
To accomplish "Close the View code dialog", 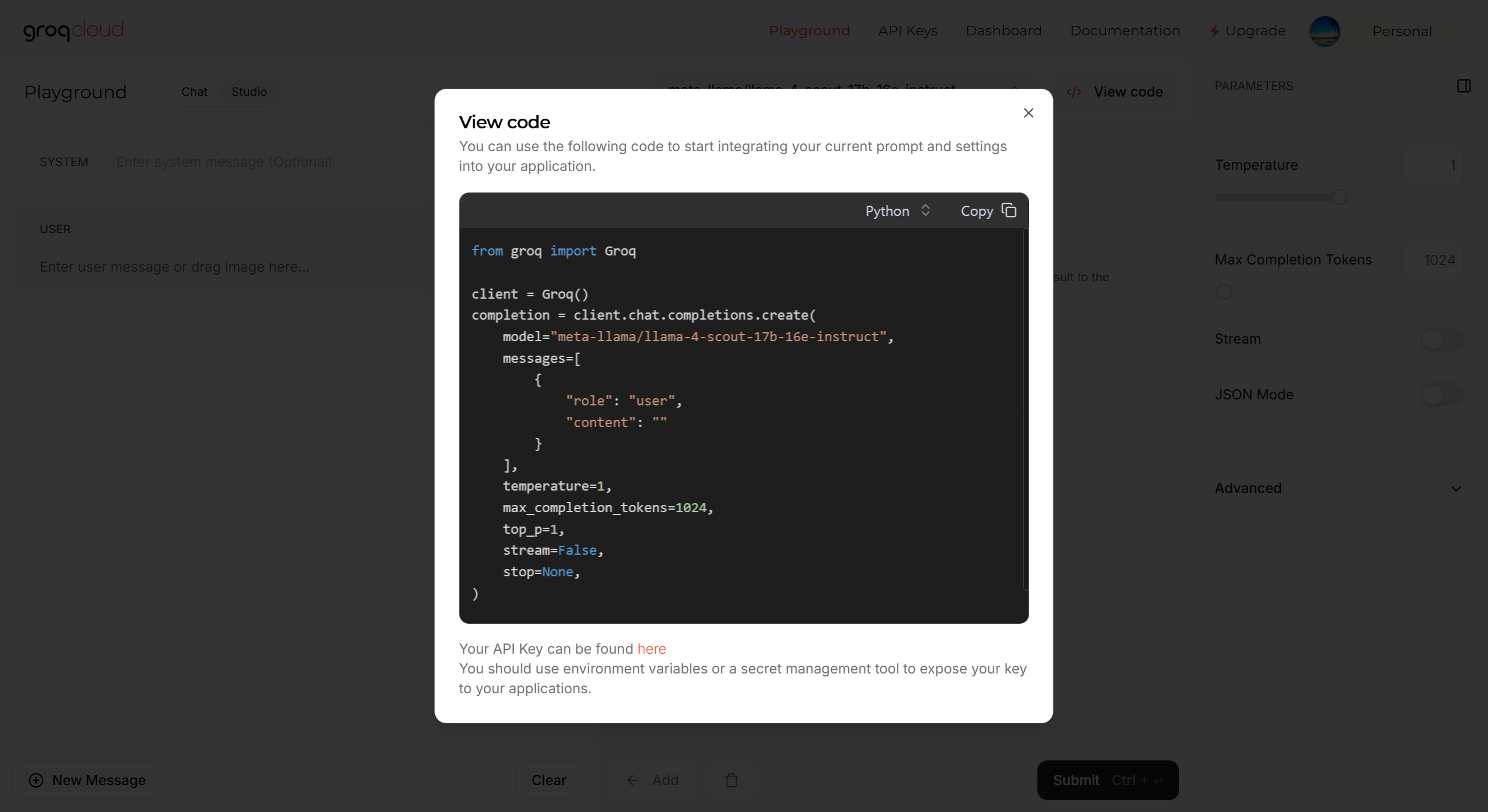I will pyautogui.click(x=1028, y=113).
